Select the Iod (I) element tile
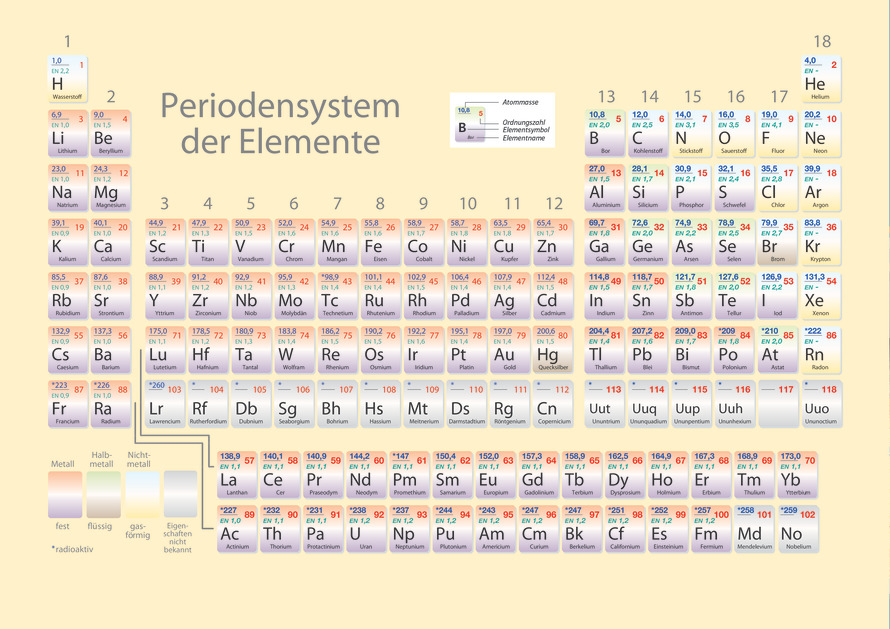This screenshot has width=890, height=629. pos(777,296)
